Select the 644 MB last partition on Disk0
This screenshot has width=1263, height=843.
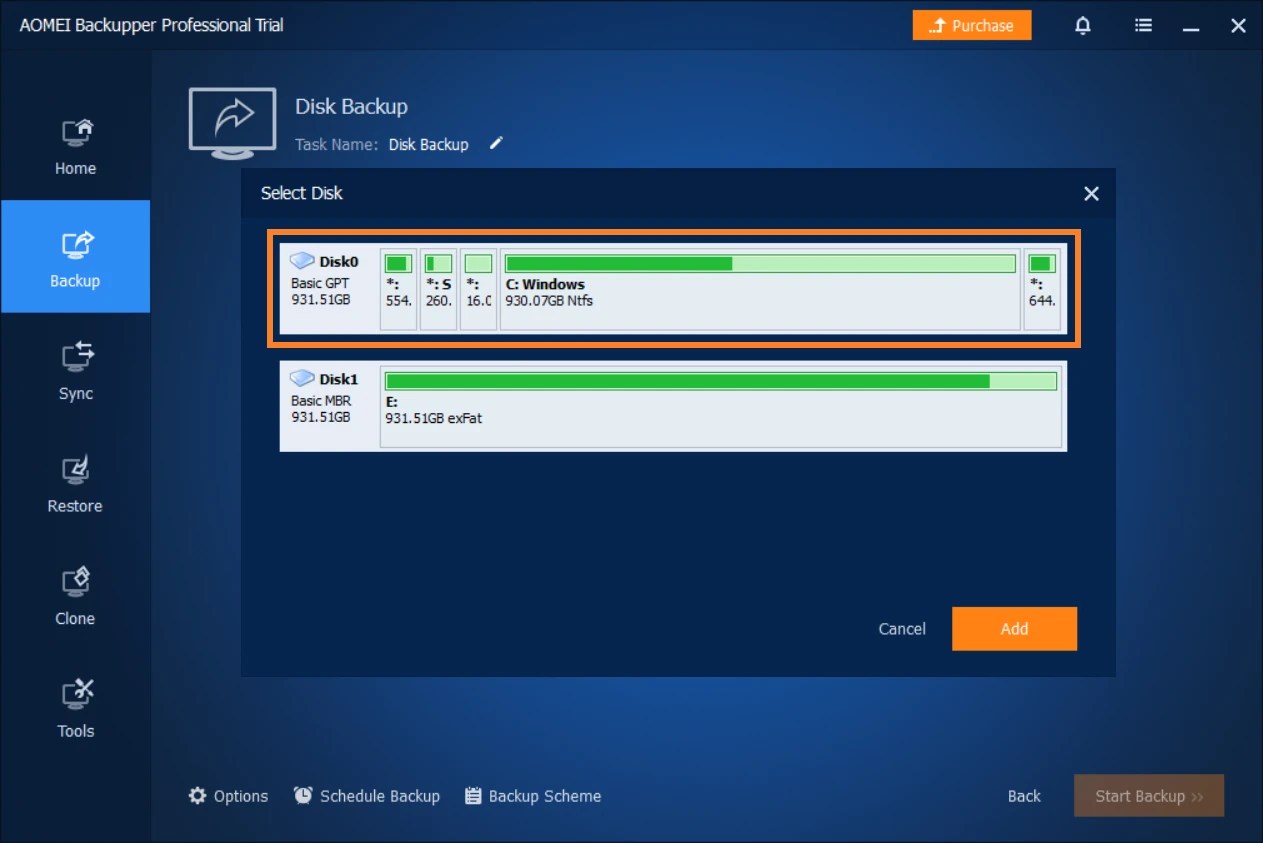[1042, 290]
